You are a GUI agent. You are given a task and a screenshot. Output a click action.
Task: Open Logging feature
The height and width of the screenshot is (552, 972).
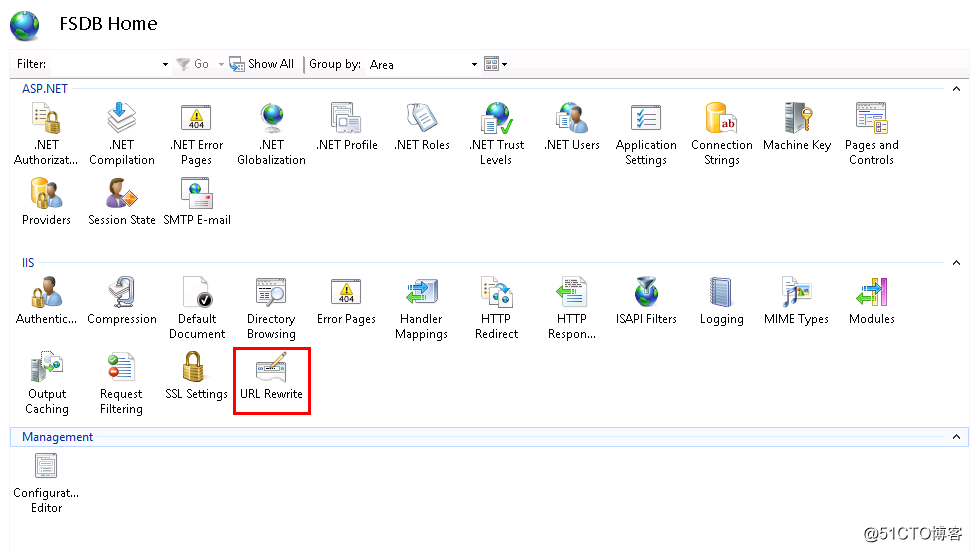[x=722, y=301]
